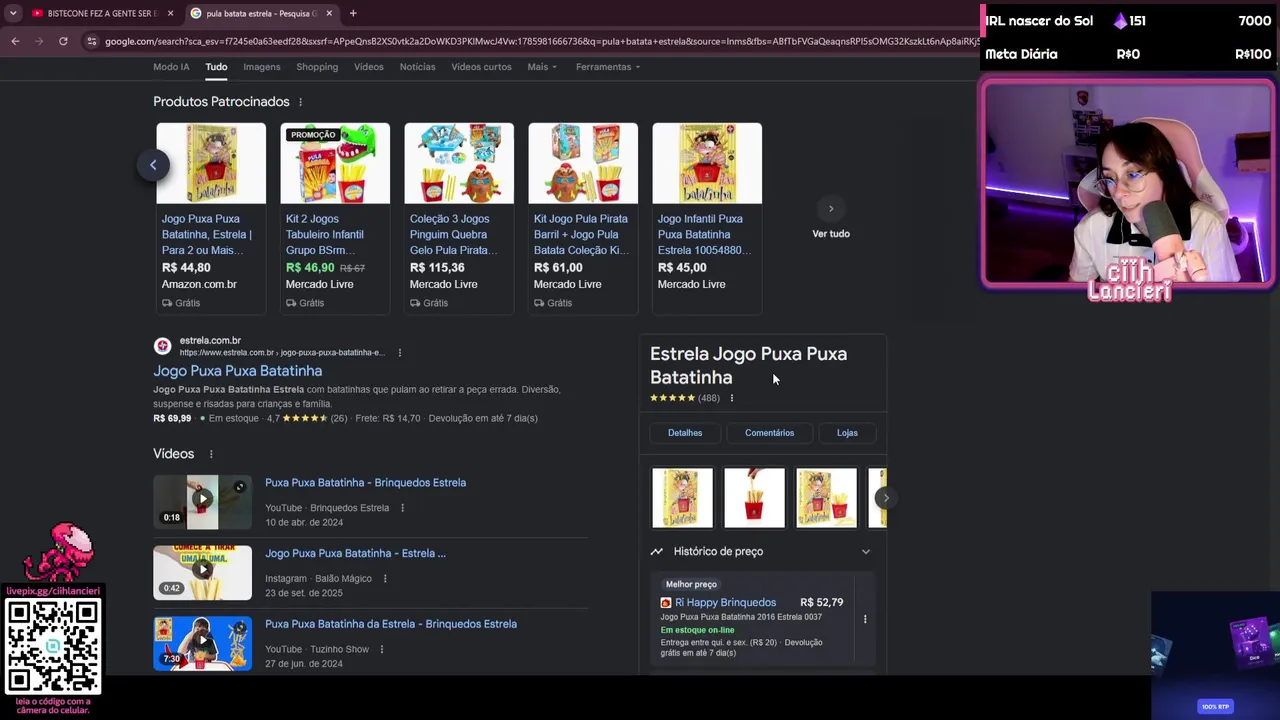Open Jogo Infantil Puxa Batatinha Estrela link

click(704, 234)
